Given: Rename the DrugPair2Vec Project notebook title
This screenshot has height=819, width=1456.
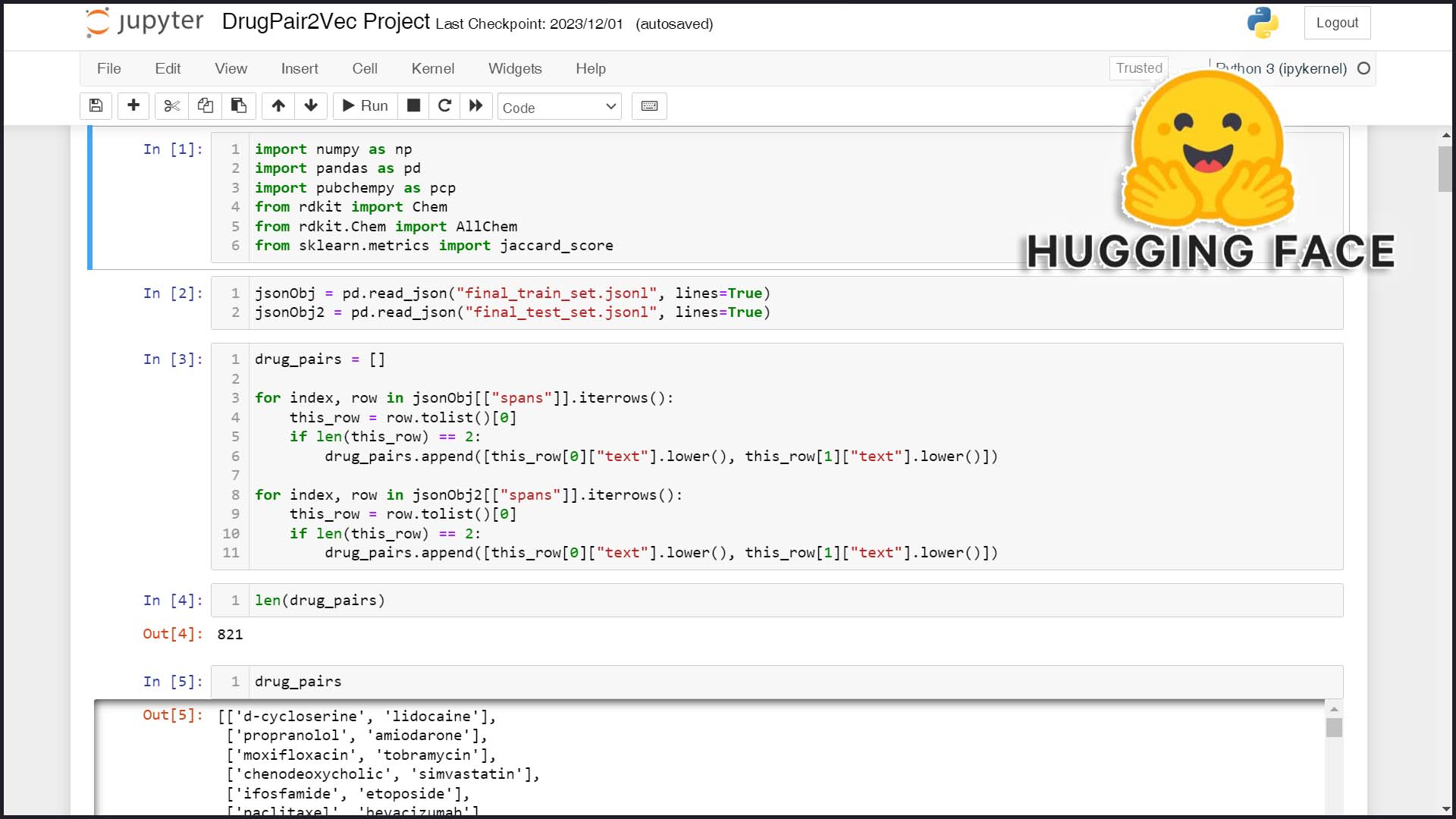Looking at the screenshot, I should click(326, 22).
